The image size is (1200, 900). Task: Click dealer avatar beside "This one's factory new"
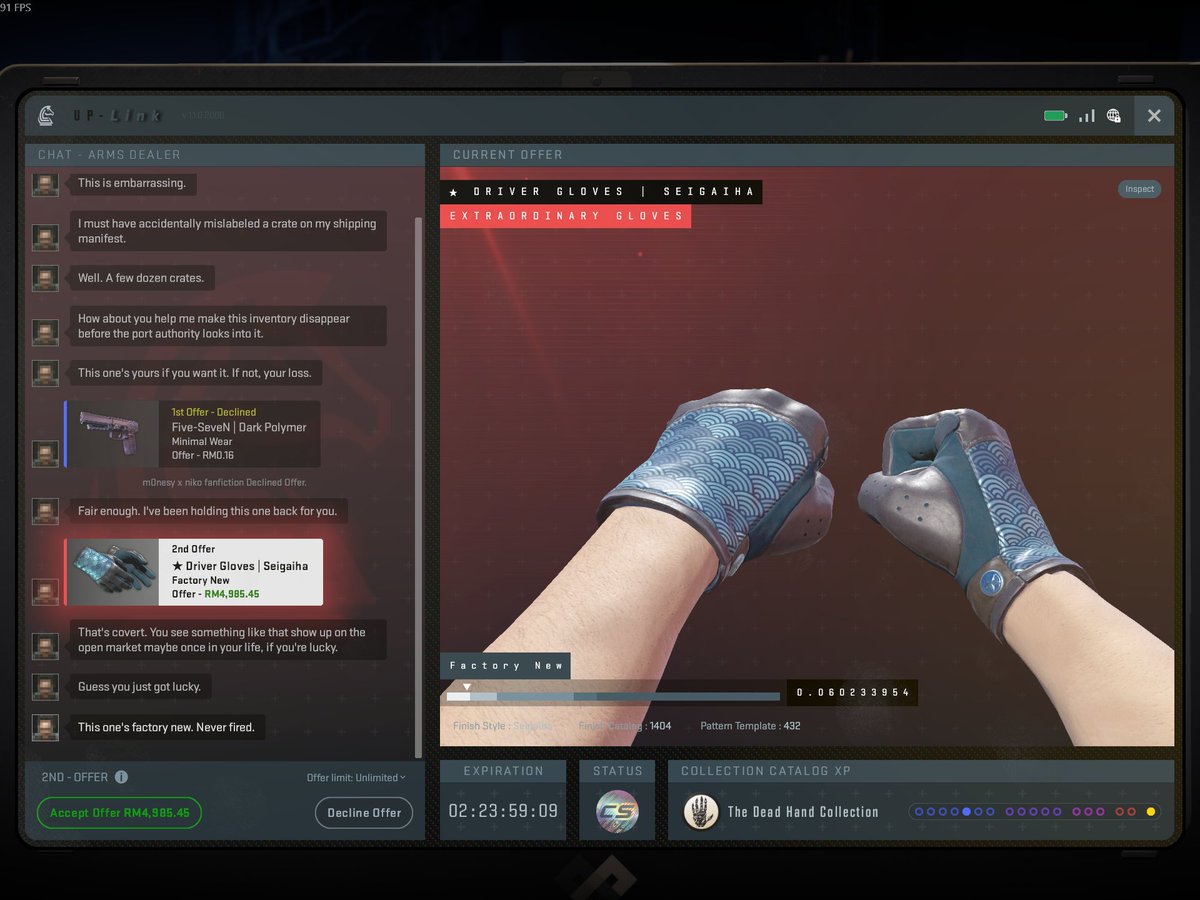point(44,727)
